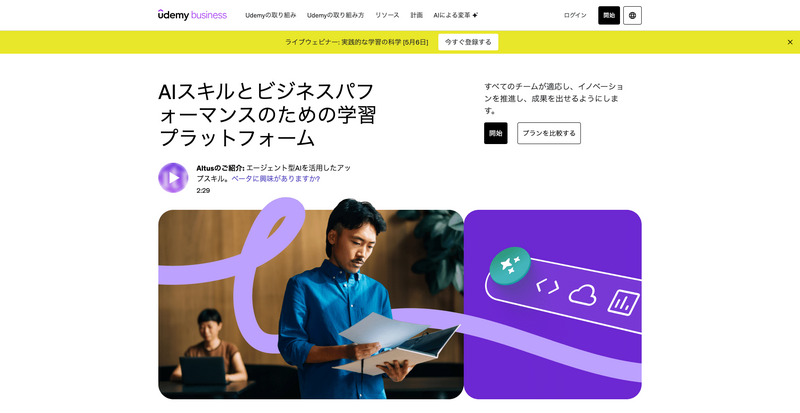Click the code brackets icon
800x413 pixels.
click(547, 286)
